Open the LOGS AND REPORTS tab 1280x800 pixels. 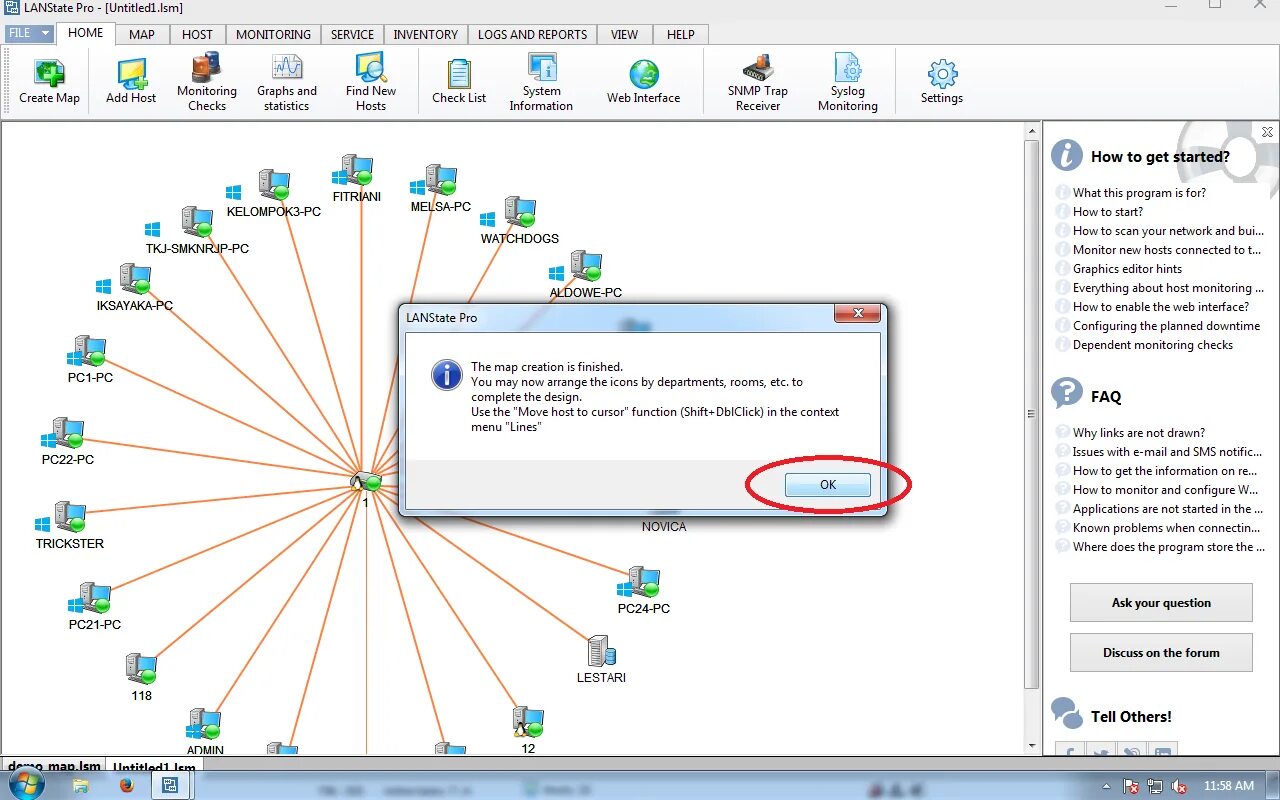point(532,34)
